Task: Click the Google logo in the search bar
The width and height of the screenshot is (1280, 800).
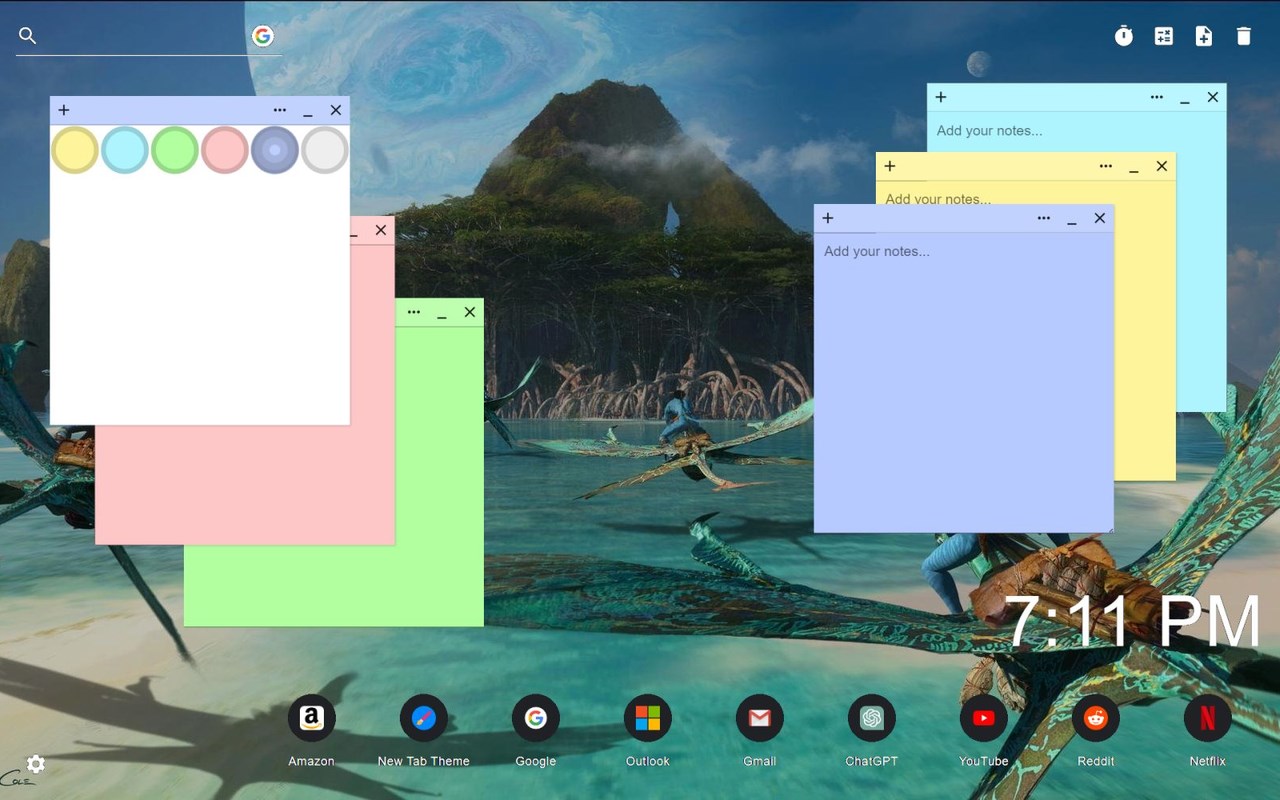Action: tap(263, 36)
